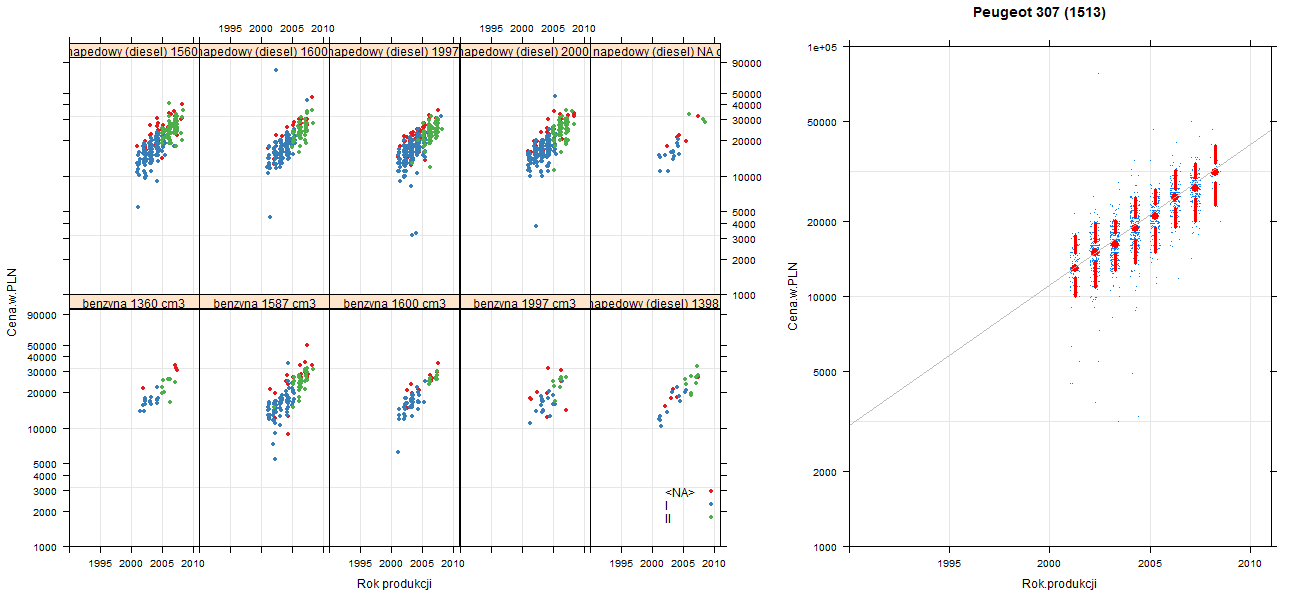The width and height of the screenshot is (1300, 600).
Task: Select the "napedowy (diesel) 1560" panel strip
Action: [134, 51]
